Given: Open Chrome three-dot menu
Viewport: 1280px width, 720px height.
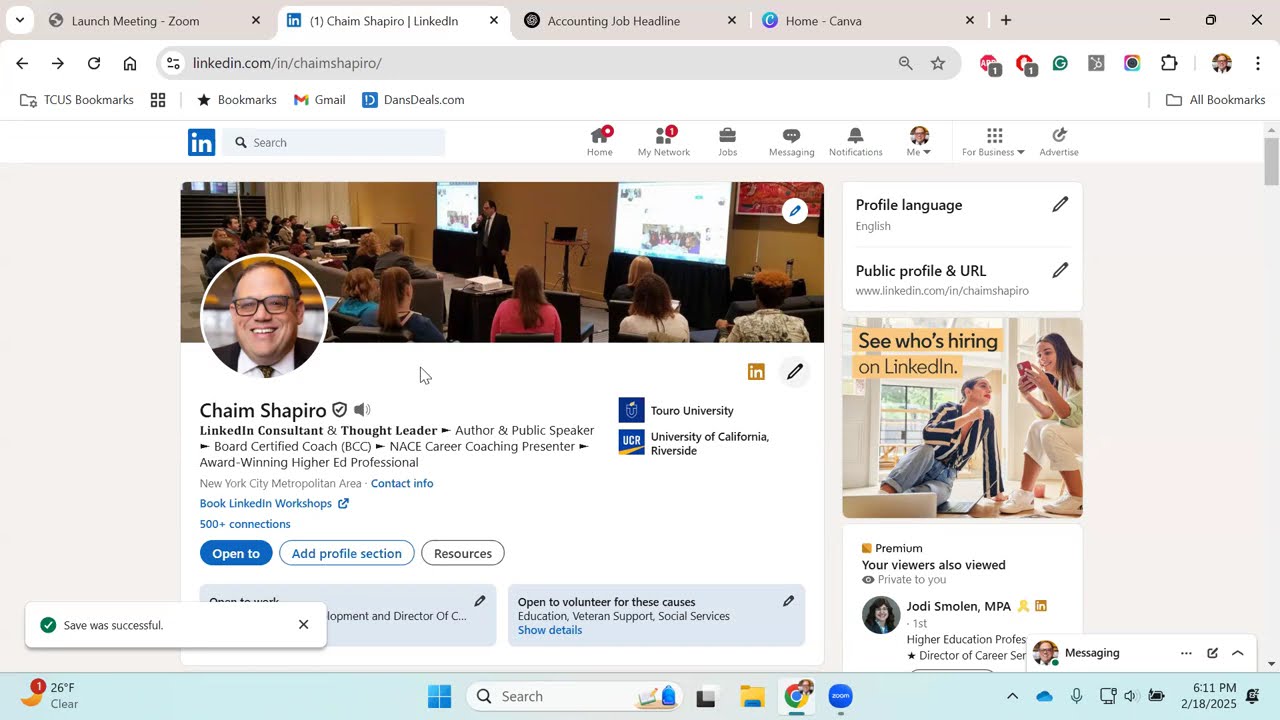Looking at the screenshot, I should coord(1258,63).
